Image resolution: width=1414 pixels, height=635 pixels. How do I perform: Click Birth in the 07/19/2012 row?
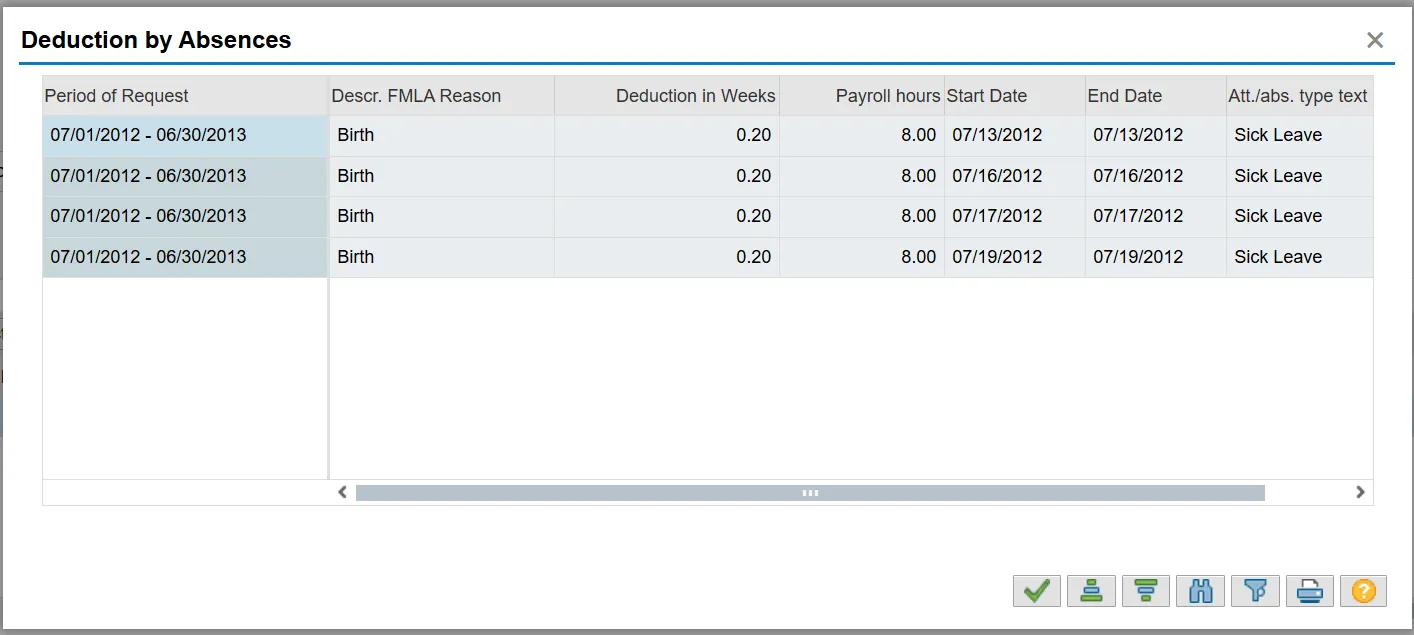442,257
